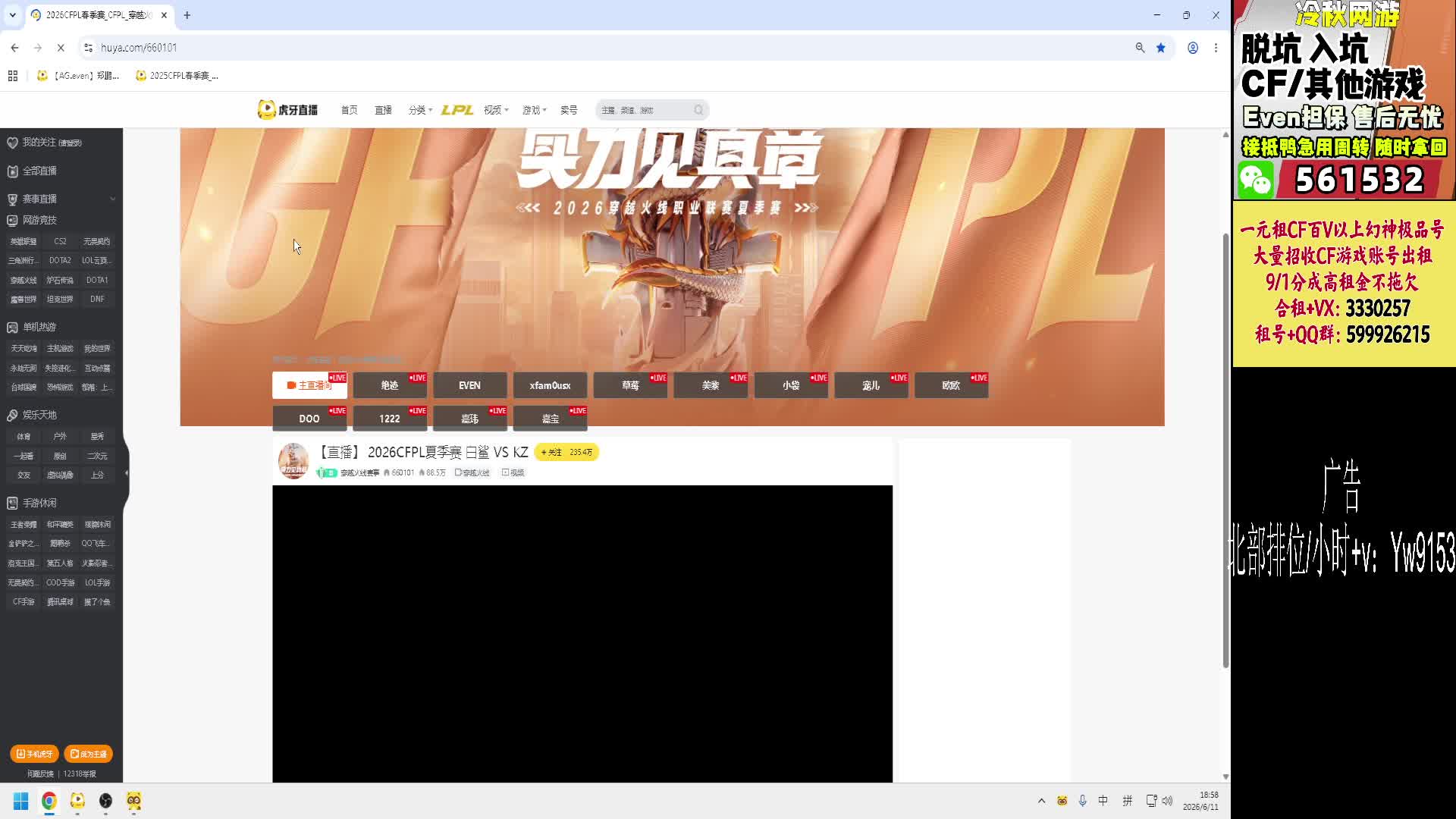Click CS2 in the sidebar game list
Image resolution: width=1456 pixels, height=819 pixels.
pyautogui.click(x=60, y=241)
